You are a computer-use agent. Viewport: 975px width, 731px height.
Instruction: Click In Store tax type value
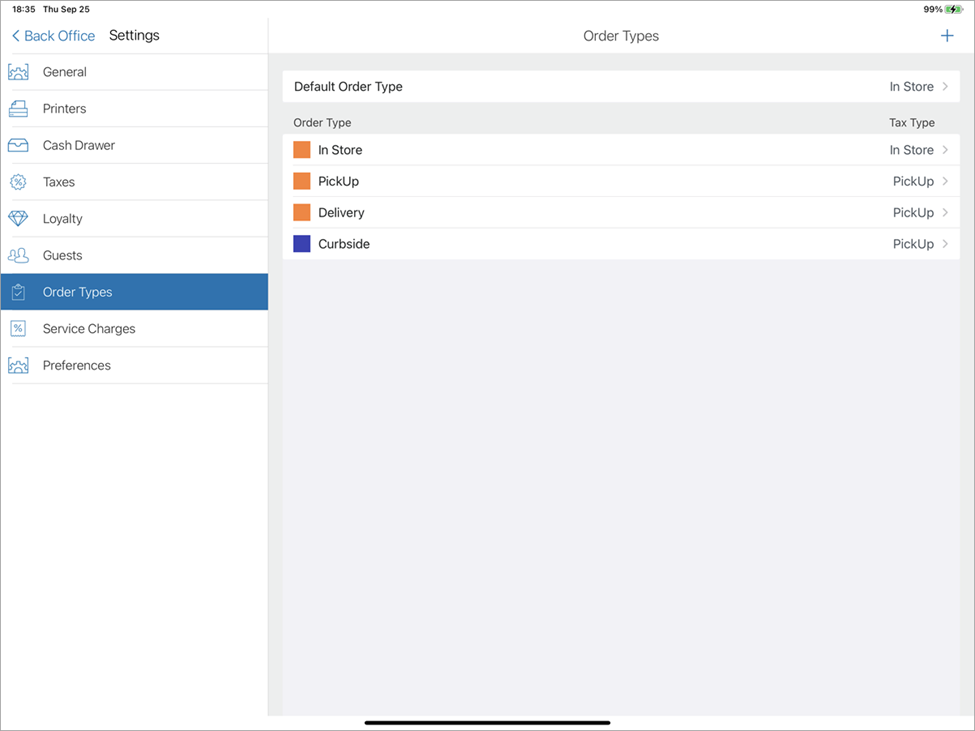[911, 150]
